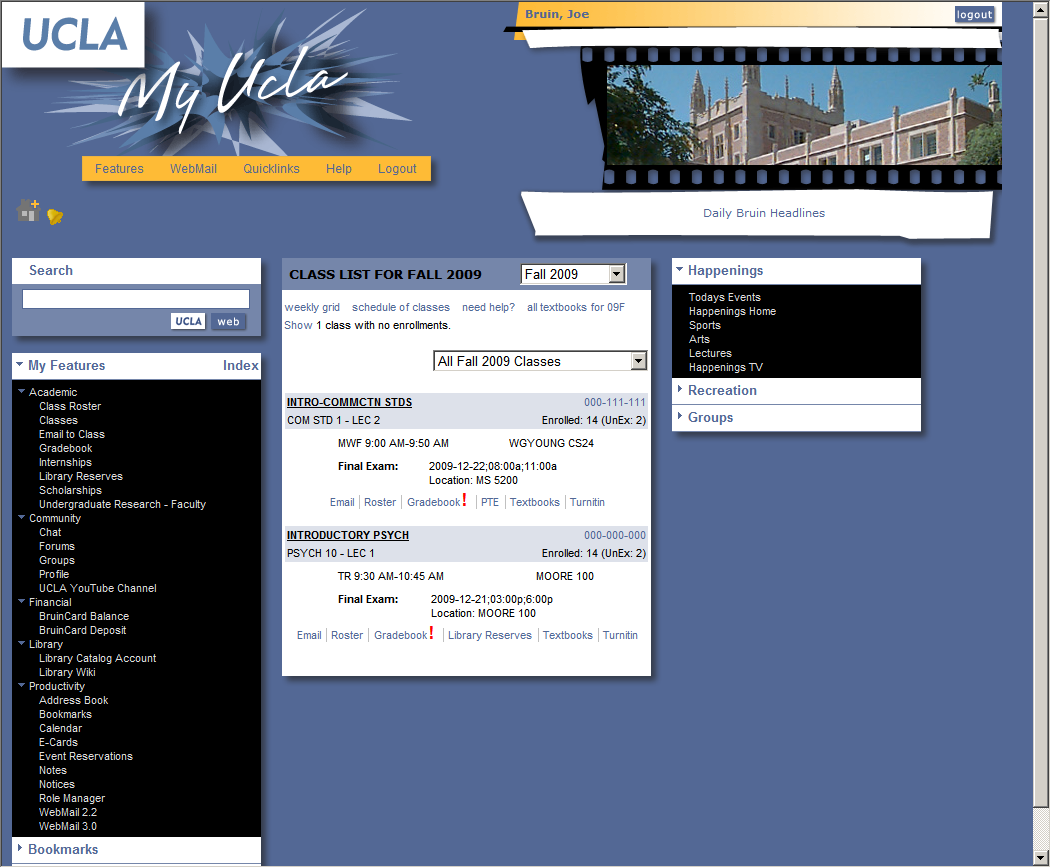Collapse the Academic tree category
Screen dimensions: 1051x868
(x=22, y=392)
